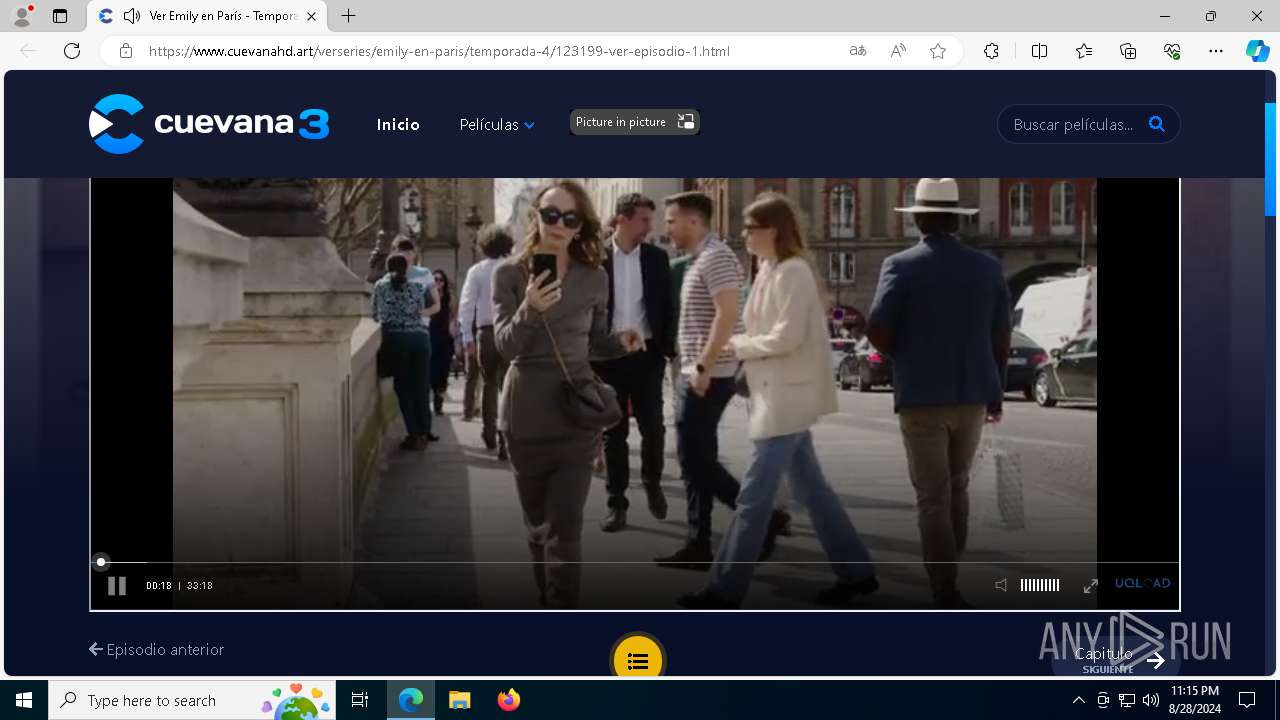The height and width of the screenshot is (720, 1280).
Task: Open Settings and more ellipsis menu
Action: 1216,51
